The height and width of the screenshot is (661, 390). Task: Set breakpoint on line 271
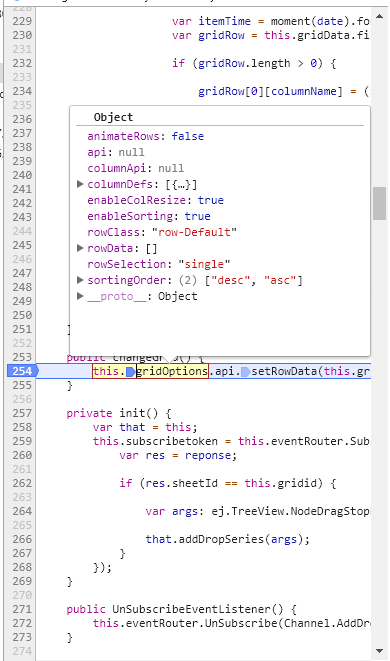click(22, 609)
